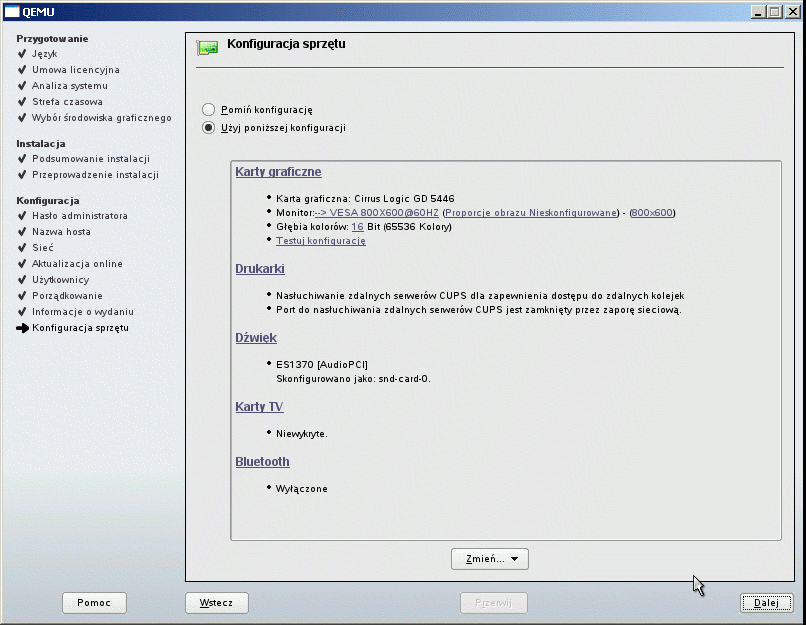Select the Pomiń konfigurację radio button
Screen dimensions: 806x625
(x=208, y=109)
